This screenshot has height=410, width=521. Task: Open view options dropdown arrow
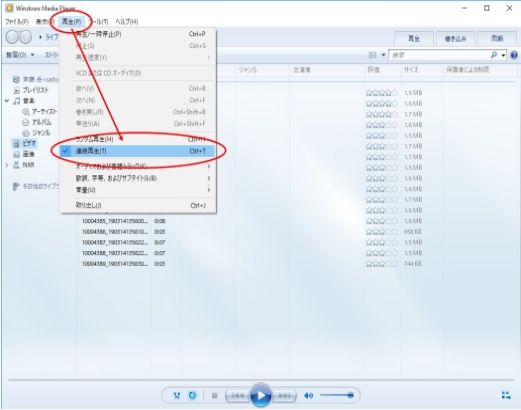(x=383, y=55)
